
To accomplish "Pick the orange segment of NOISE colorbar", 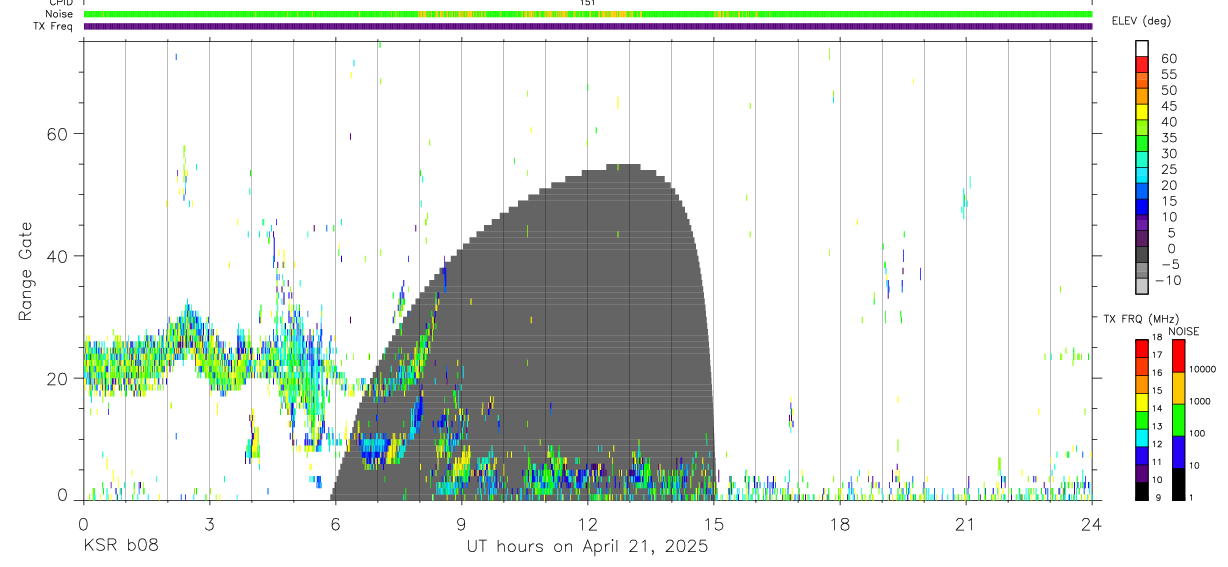I will click(1179, 388).
